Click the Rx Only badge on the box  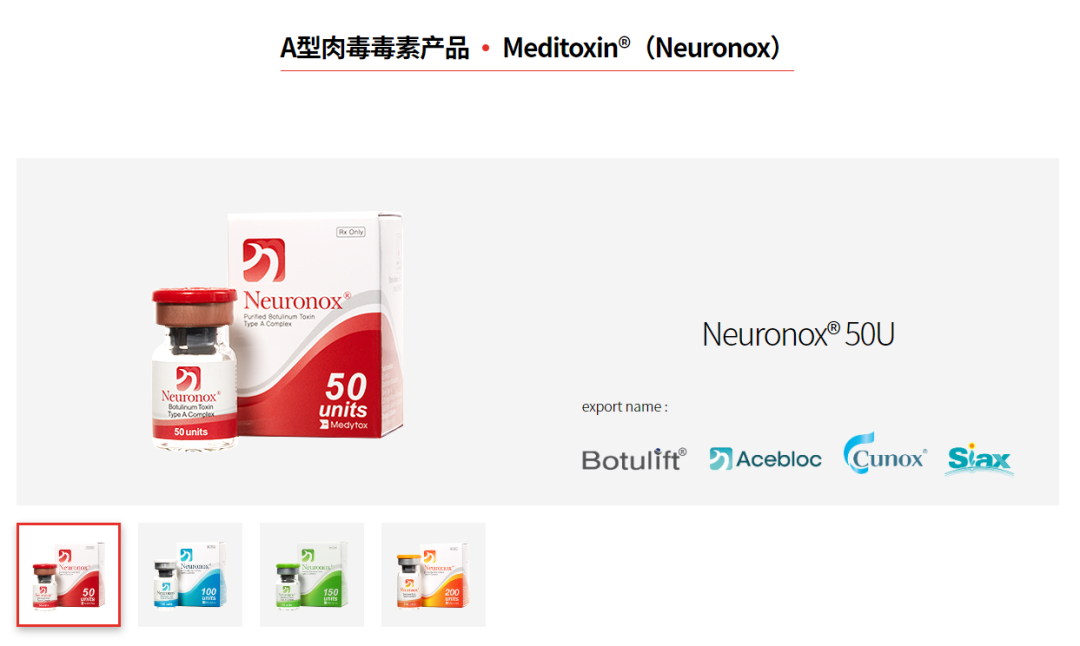pyautogui.click(x=351, y=232)
